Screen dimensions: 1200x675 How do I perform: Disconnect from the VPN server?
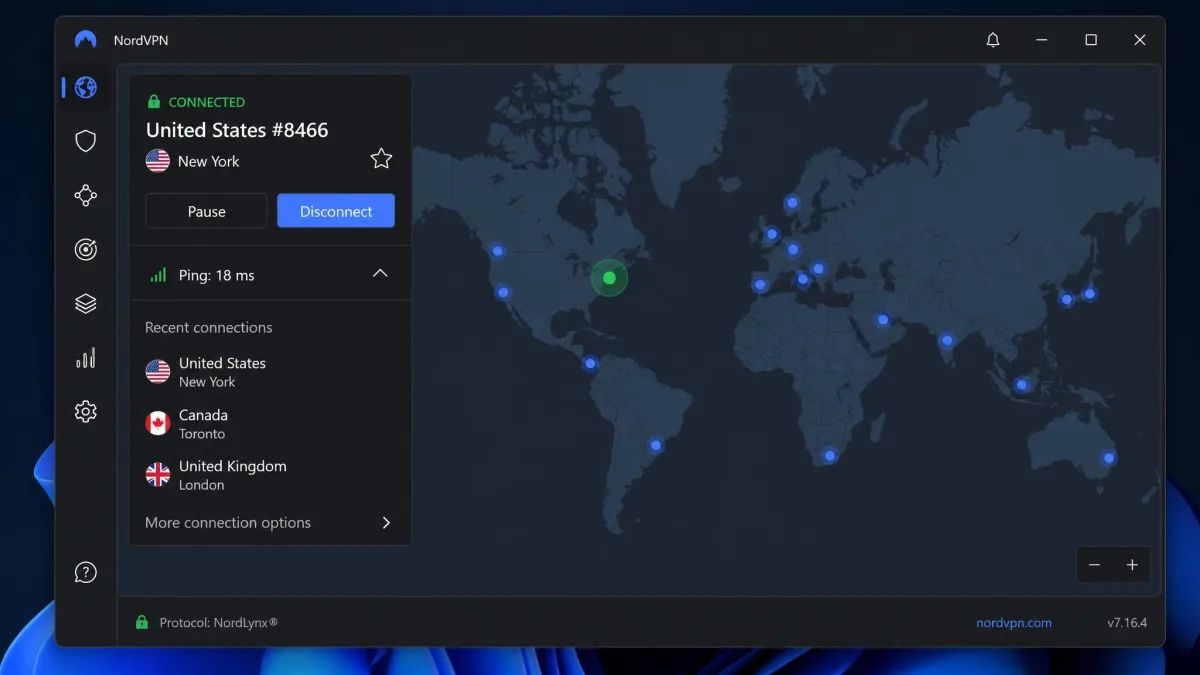coord(336,211)
